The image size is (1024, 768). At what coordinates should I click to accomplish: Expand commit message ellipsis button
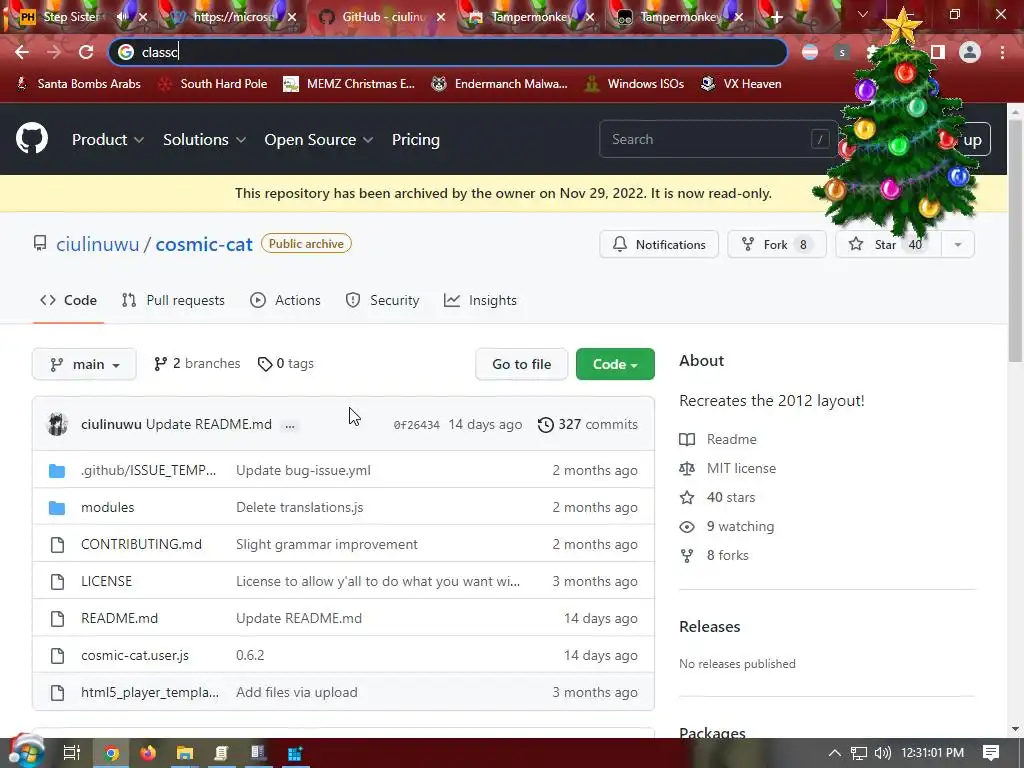point(289,425)
